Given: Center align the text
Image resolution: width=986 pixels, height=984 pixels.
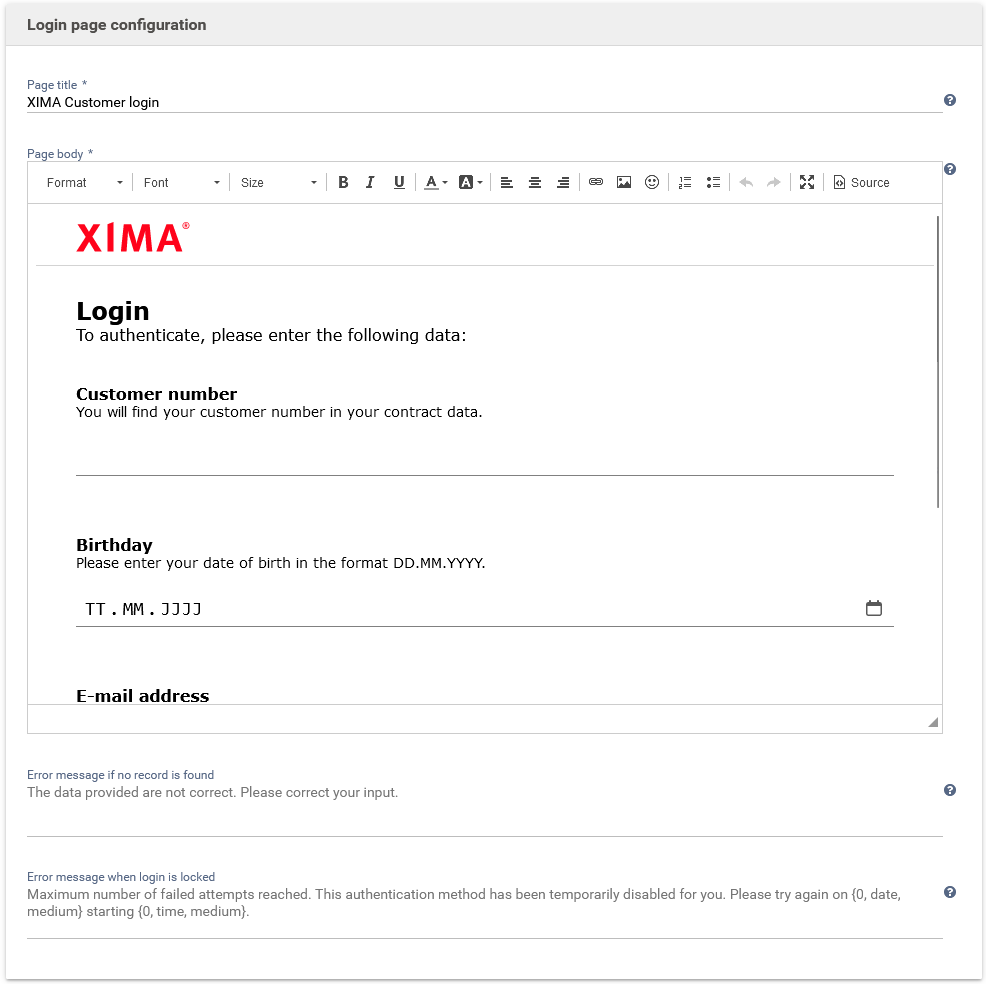Looking at the screenshot, I should (x=535, y=183).
